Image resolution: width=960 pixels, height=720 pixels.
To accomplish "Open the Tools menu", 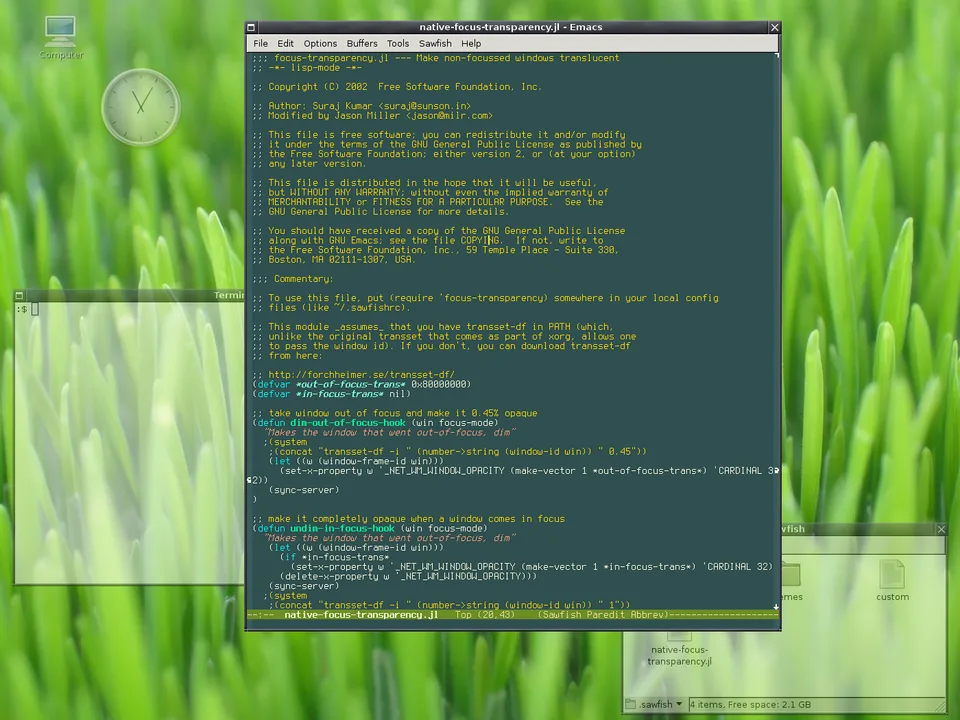I will click(x=398, y=43).
